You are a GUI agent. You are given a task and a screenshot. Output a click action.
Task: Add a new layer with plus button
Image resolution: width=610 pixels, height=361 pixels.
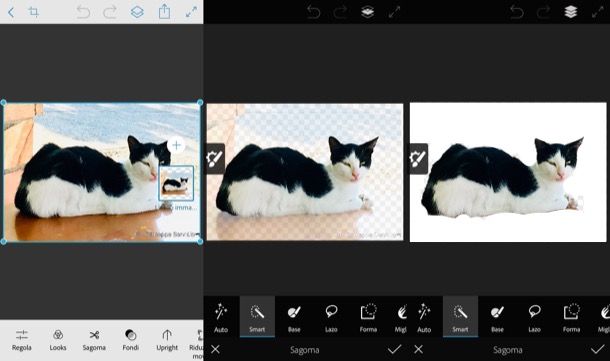(x=176, y=145)
